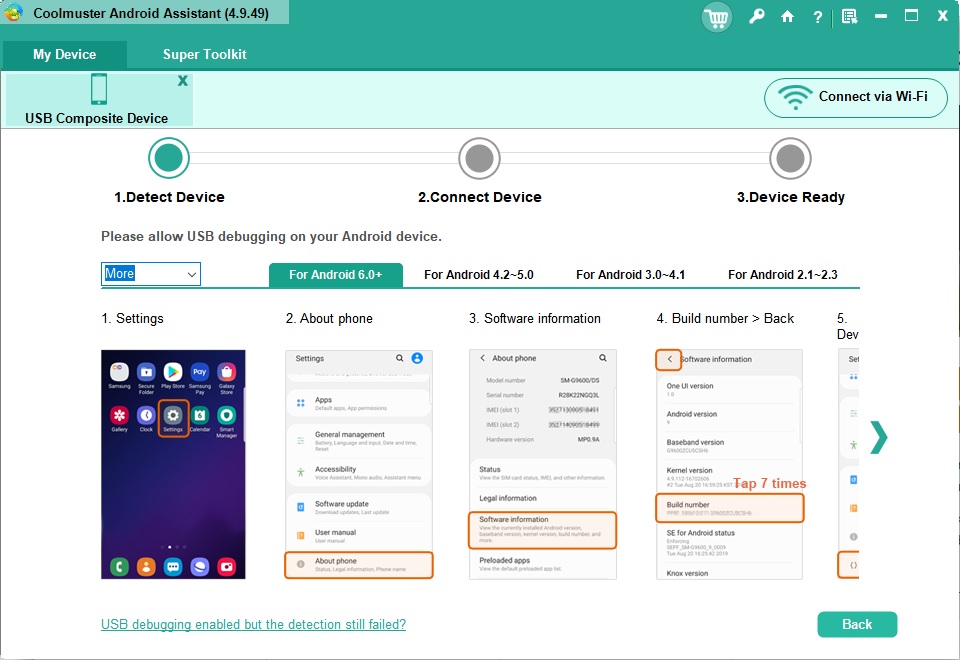Click the Build number step thumbnail
The width and height of the screenshot is (960, 660).
(x=729, y=464)
